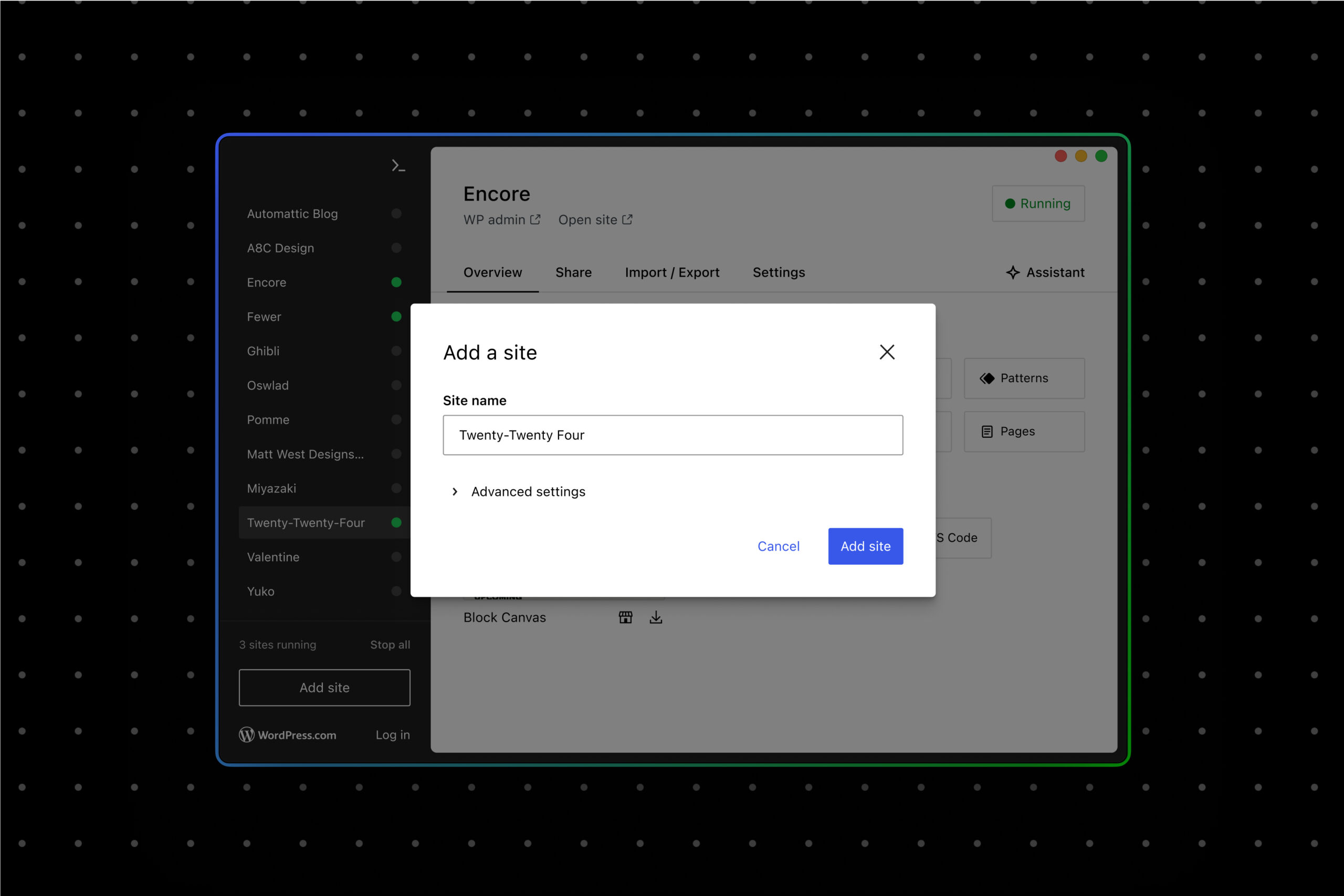Click the WordPress.com logo

tap(246, 735)
